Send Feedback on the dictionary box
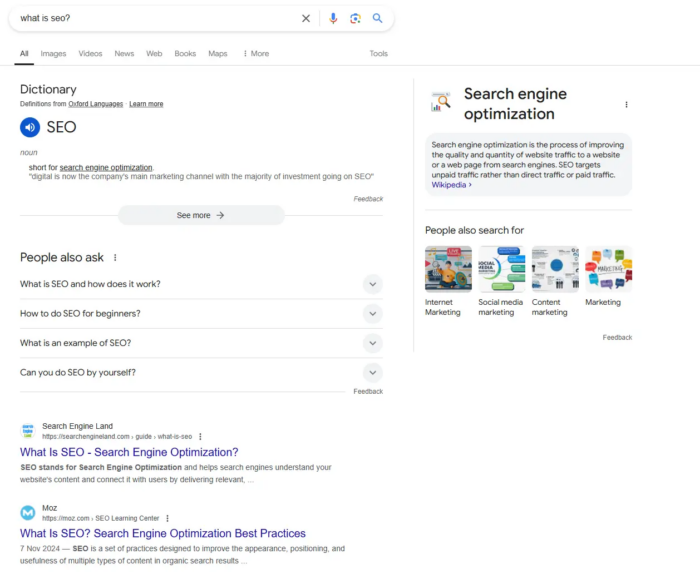 pyautogui.click(x=368, y=199)
